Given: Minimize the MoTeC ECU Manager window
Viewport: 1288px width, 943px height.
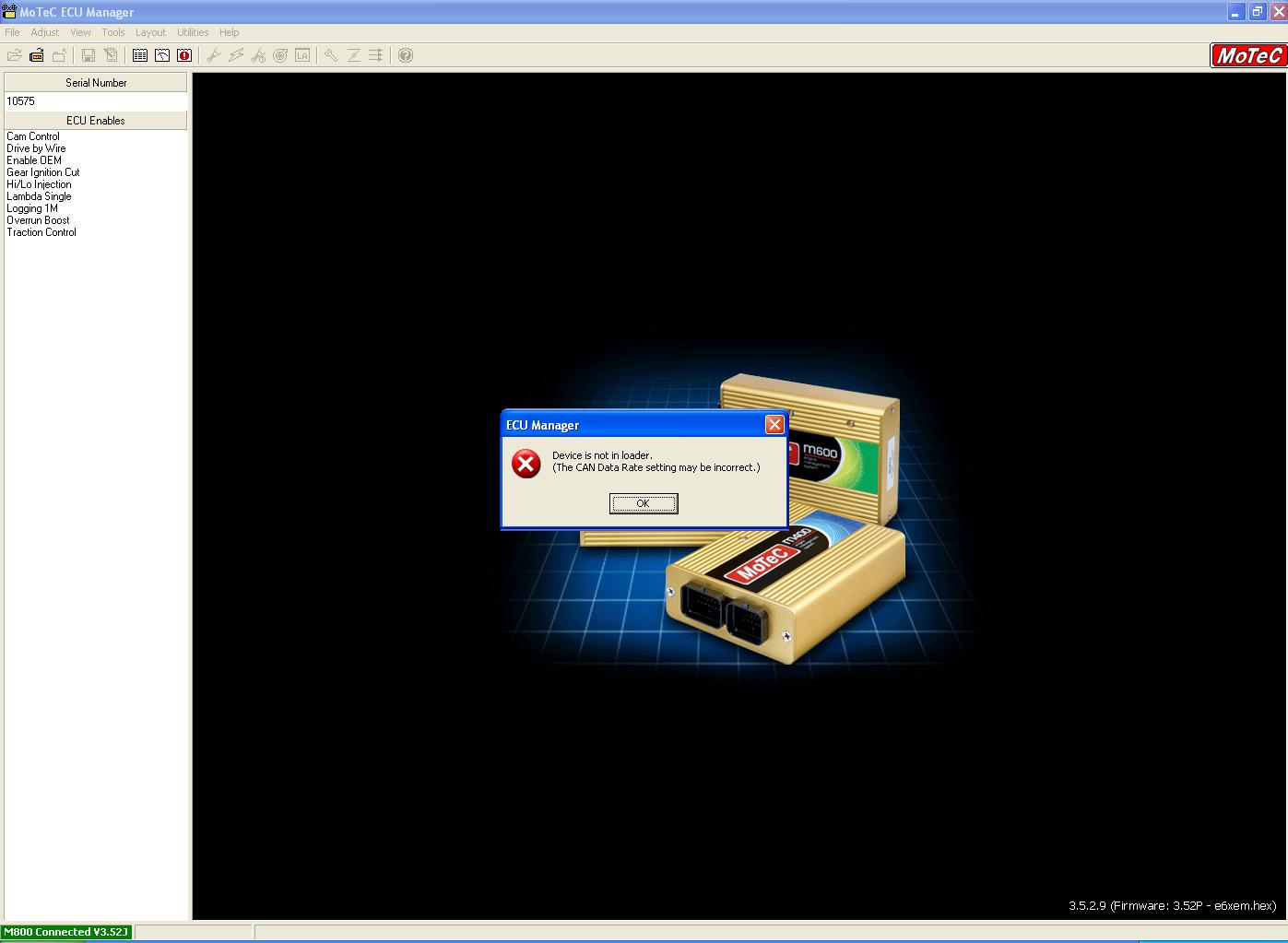Looking at the screenshot, I should pos(1236,12).
